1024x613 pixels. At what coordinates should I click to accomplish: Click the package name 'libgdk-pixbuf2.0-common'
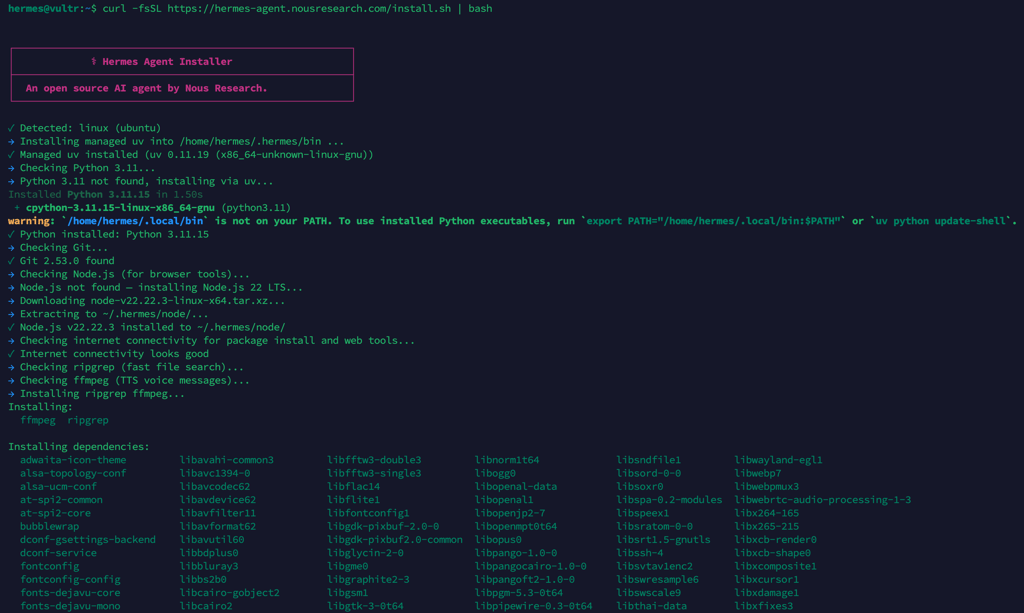tap(395, 539)
